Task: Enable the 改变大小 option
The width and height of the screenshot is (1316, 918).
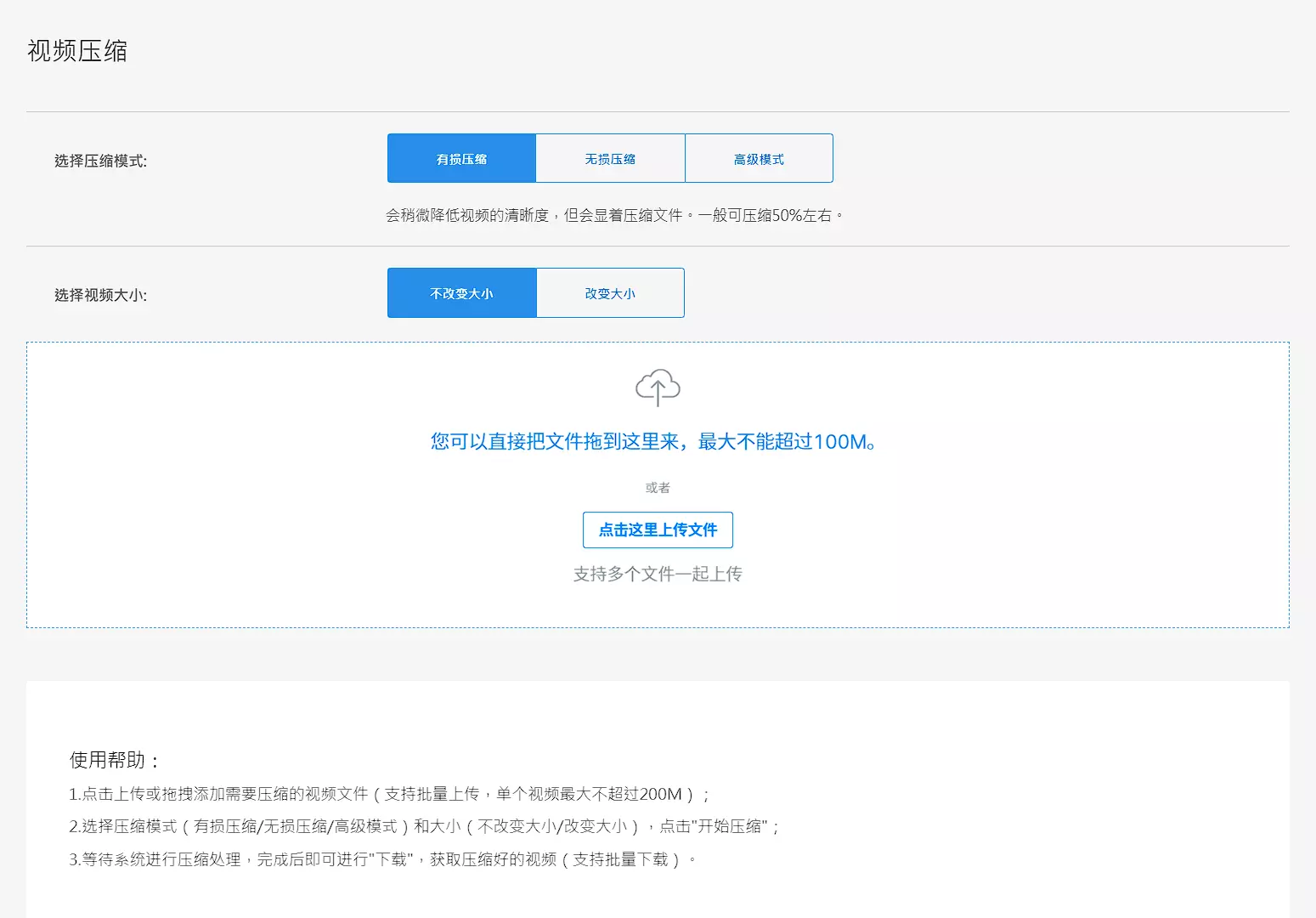Action: (x=610, y=293)
